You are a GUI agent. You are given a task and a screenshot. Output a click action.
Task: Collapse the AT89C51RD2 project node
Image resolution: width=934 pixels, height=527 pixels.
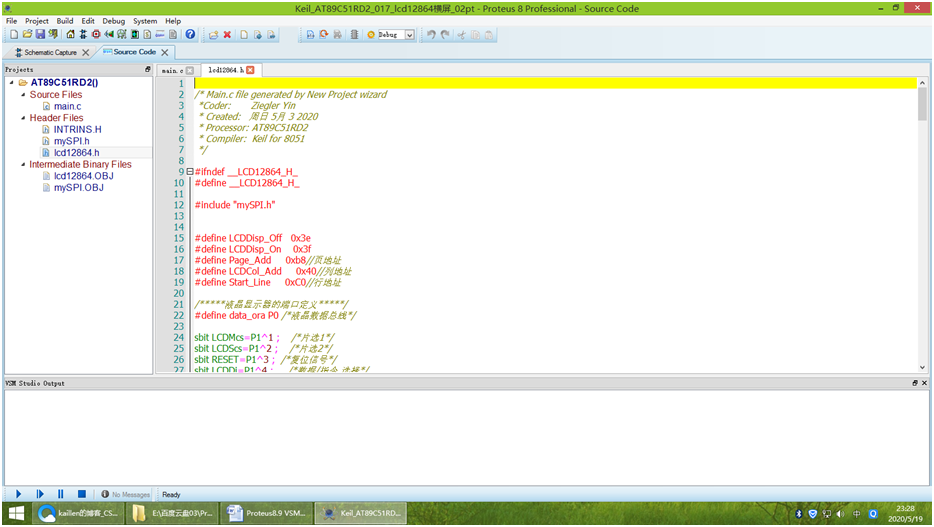[x=11, y=83]
